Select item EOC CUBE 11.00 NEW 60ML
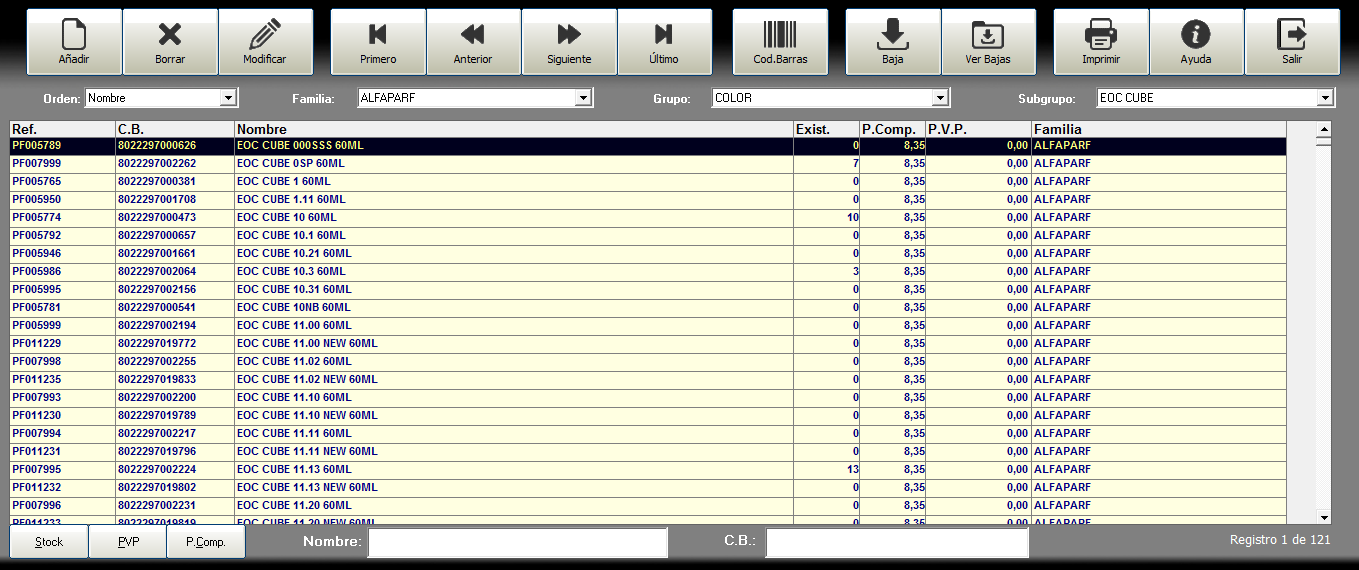Viewport: 1359px width, 570px height. pyautogui.click(x=307, y=344)
